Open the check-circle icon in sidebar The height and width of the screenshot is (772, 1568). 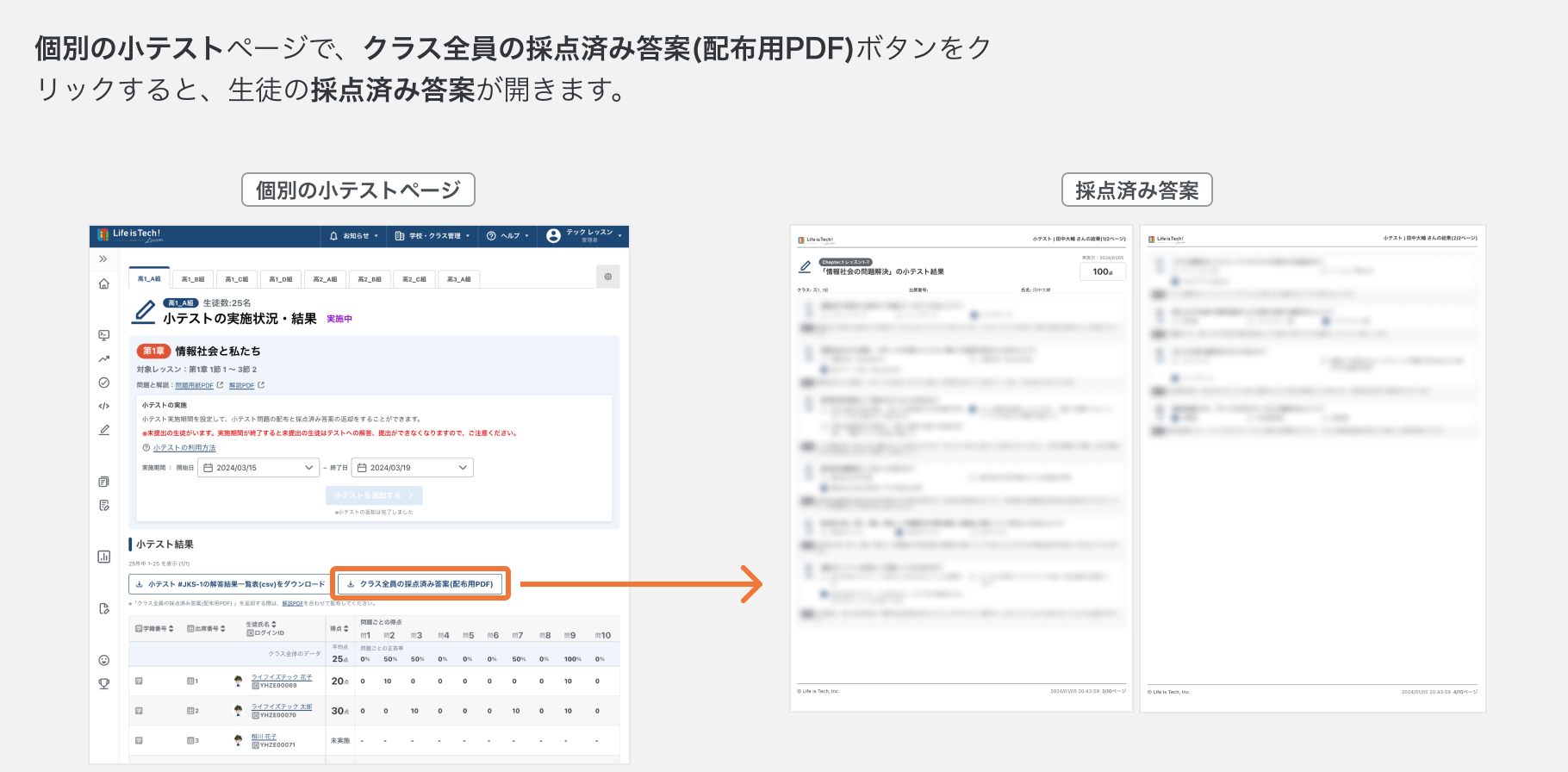point(103,383)
